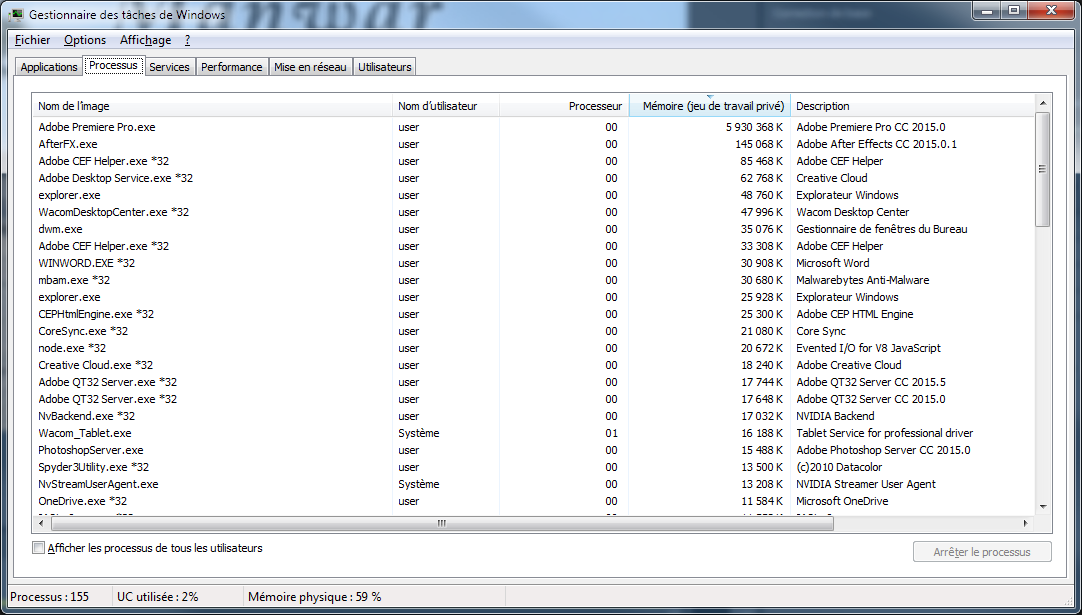Screen dimensions: 1082x615
Task: Click the Task Manager title bar icon
Action: (17, 14)
